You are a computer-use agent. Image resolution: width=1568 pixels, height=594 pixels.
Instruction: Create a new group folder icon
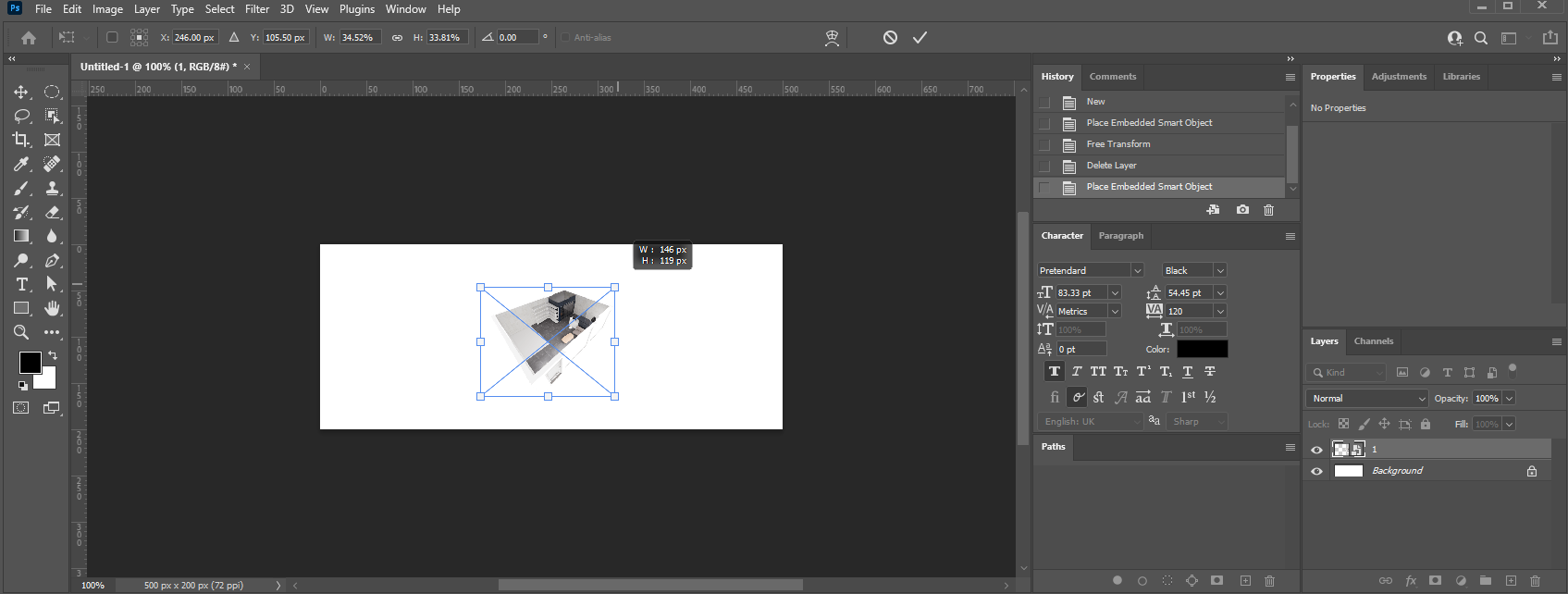1485,581
